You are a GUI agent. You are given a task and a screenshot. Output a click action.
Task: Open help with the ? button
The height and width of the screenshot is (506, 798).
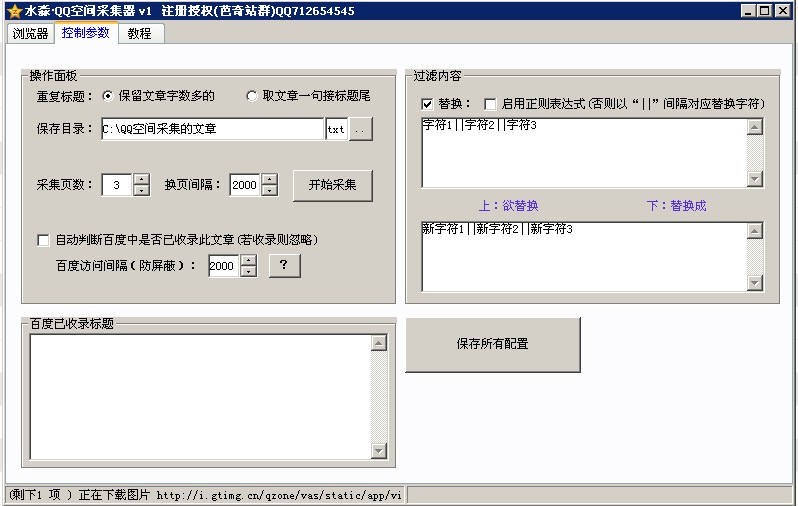284,265
